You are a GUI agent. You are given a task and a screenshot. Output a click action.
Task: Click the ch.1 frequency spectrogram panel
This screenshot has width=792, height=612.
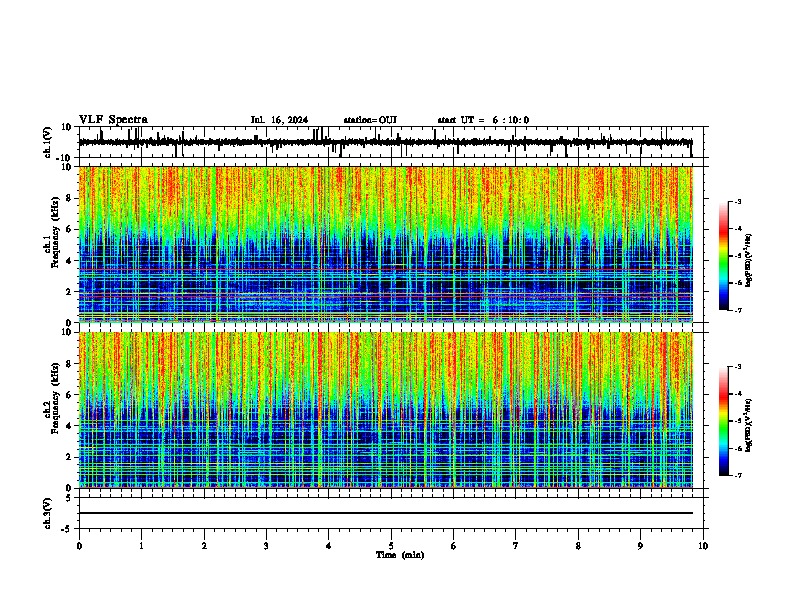[x=386, y=244]
